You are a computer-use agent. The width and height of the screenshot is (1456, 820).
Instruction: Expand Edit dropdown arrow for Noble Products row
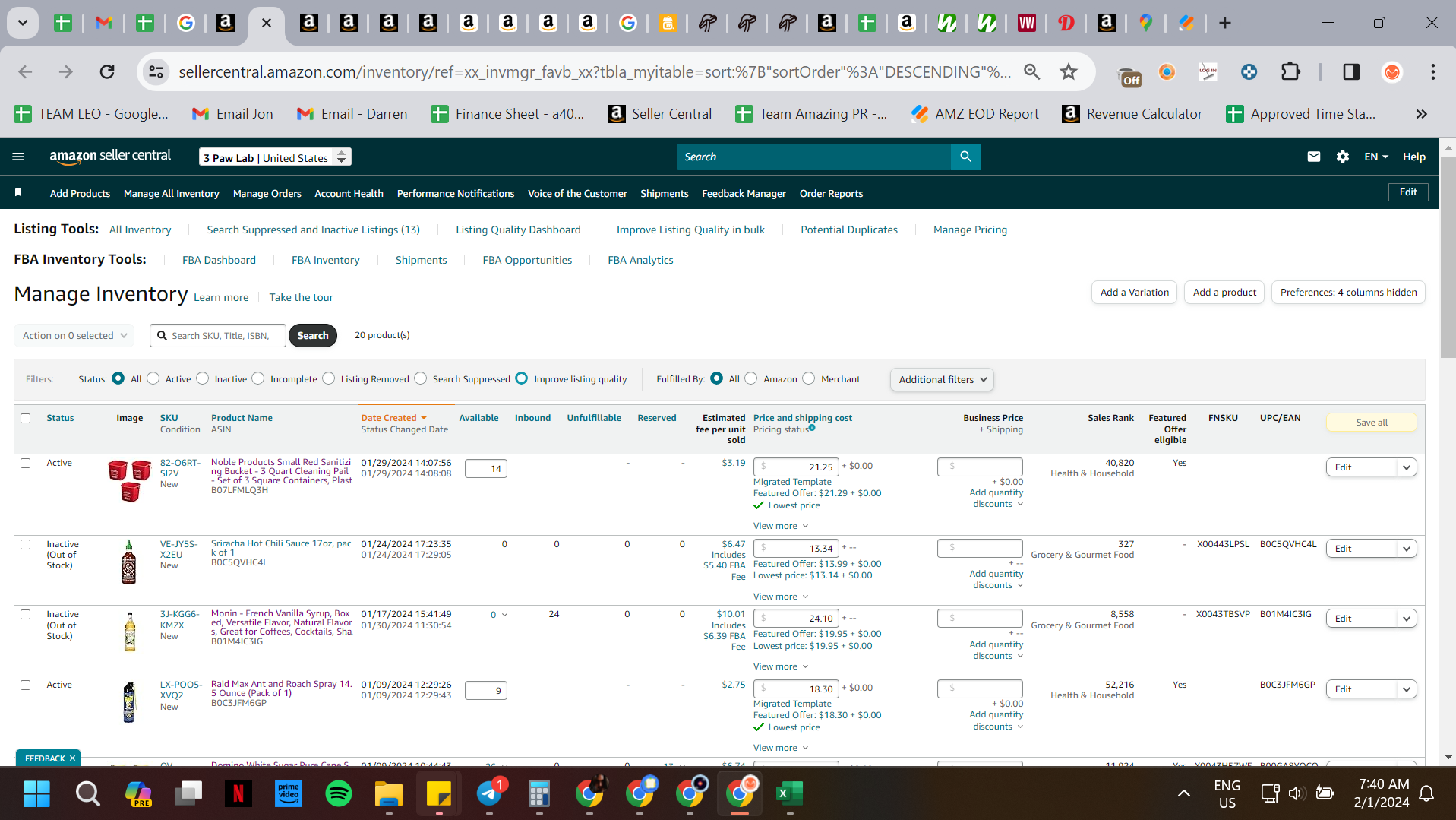(1407, 467)
